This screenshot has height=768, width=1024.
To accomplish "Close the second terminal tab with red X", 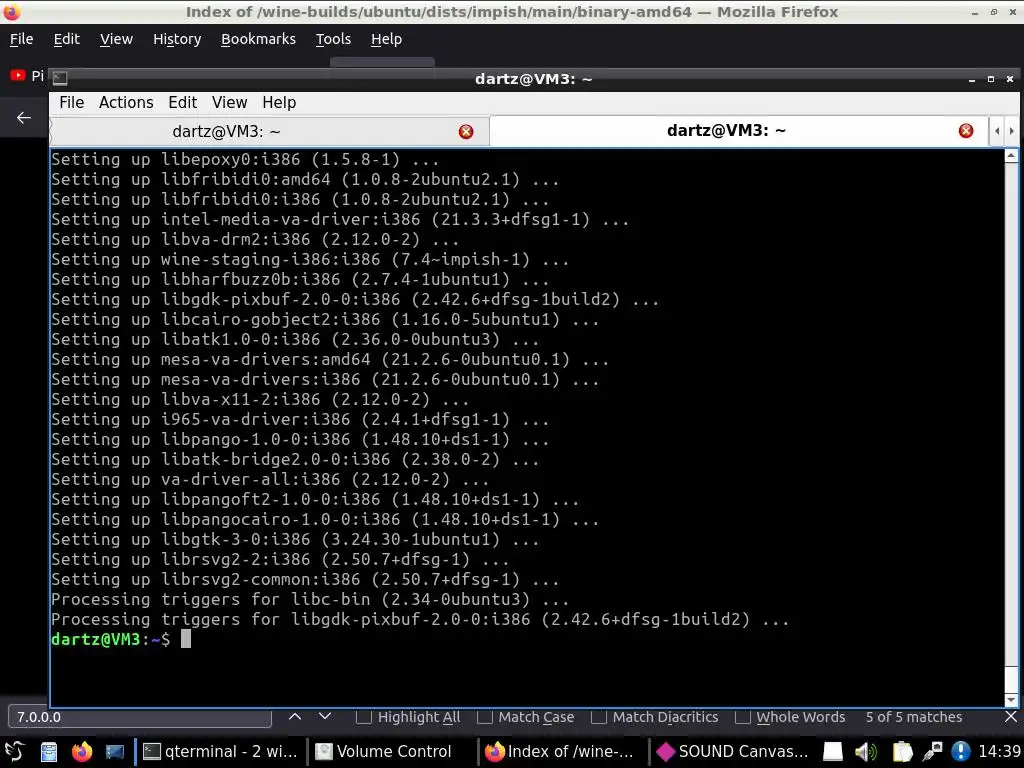I will [x=966, y=131].
